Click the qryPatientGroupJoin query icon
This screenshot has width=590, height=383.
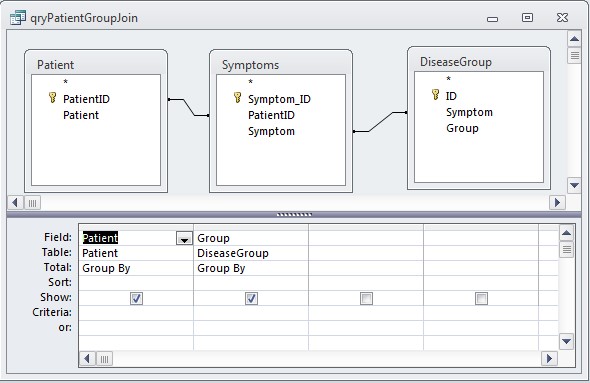point(18,18)
